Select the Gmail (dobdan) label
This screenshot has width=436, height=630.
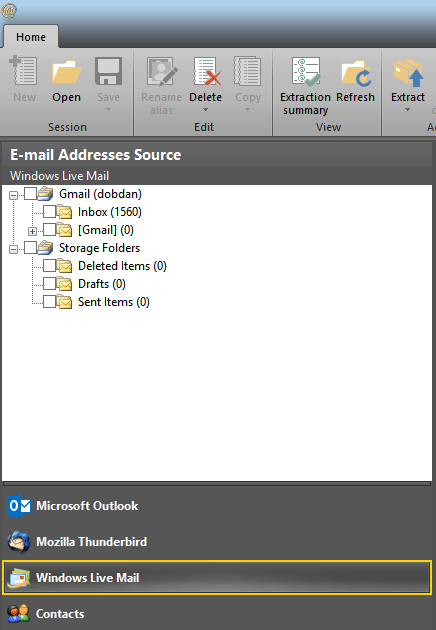coord(100,194)
